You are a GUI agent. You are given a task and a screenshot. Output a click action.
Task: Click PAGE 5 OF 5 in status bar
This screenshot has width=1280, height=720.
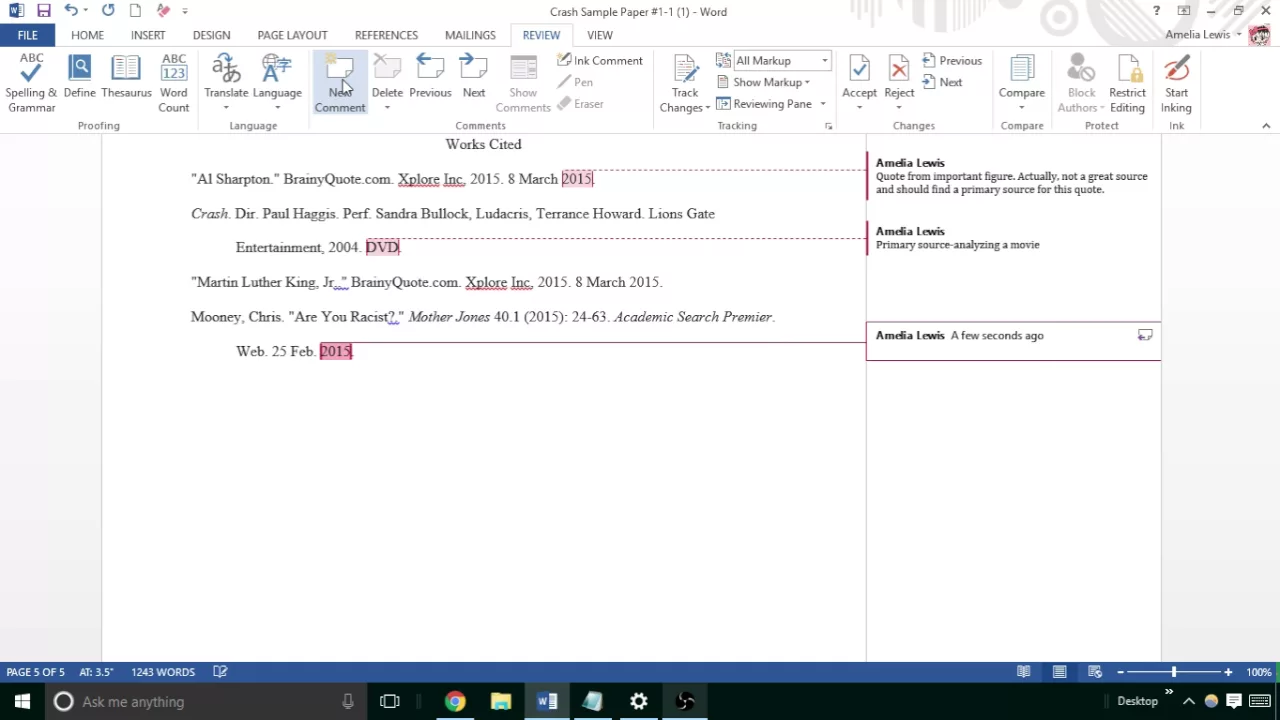[35, 672]
